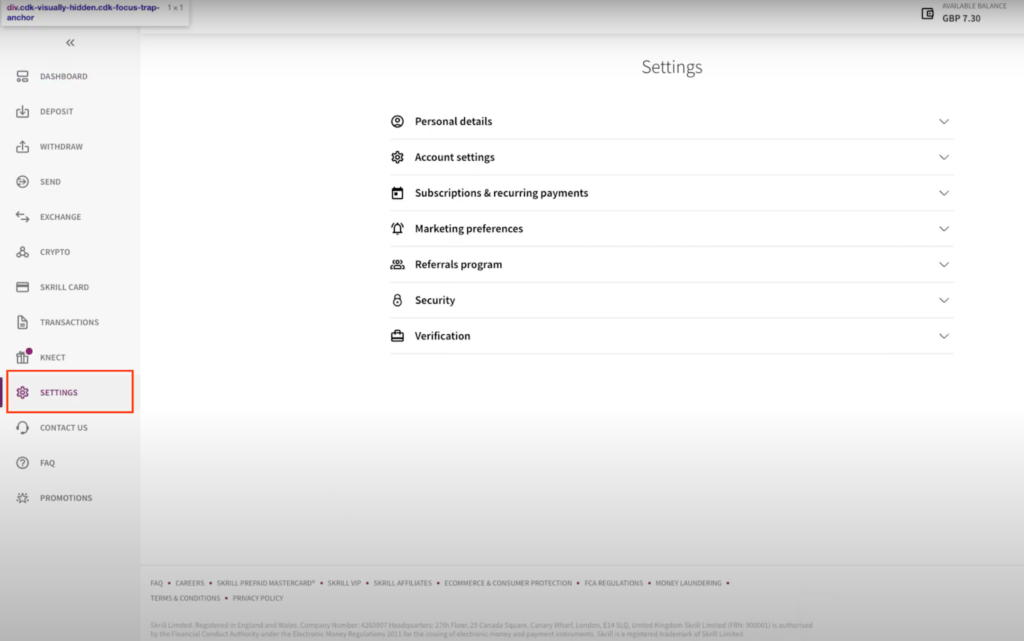1024x641 pixels.
Task: Click the Withdraw icon in the sidebar
Action: coord(22,147)
